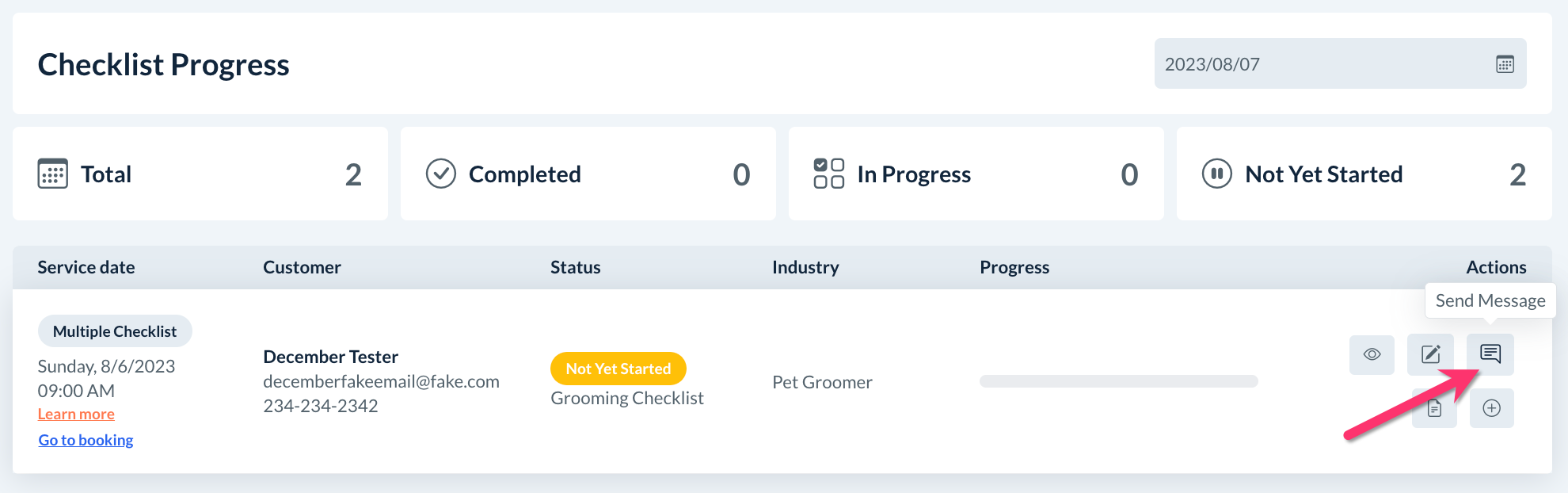Screen dimensions: 1568x493
Task: Click the Not Yet Started status badge
Action: click(x=618, y=369)
